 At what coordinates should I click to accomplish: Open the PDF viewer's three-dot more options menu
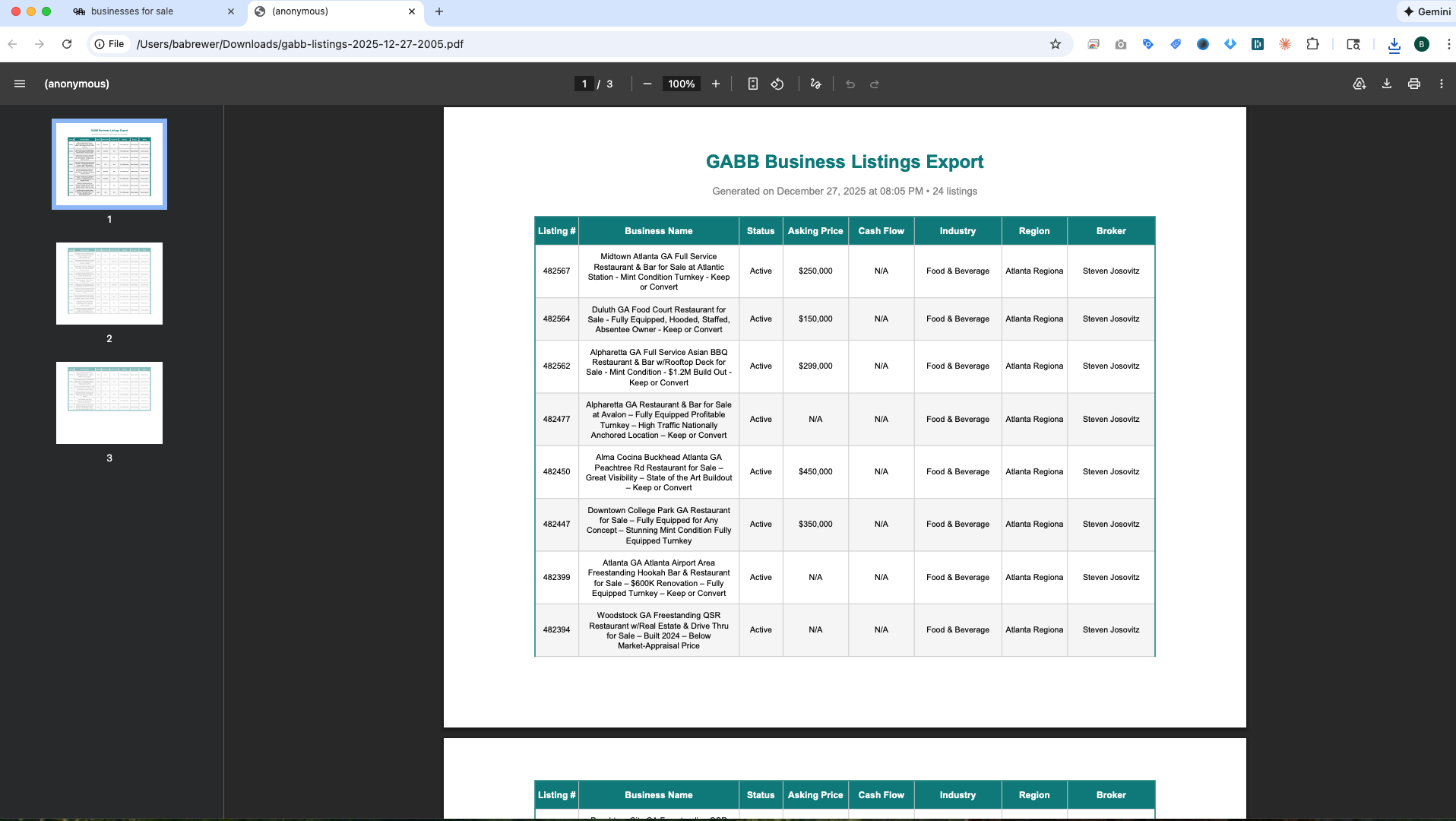1441,84
